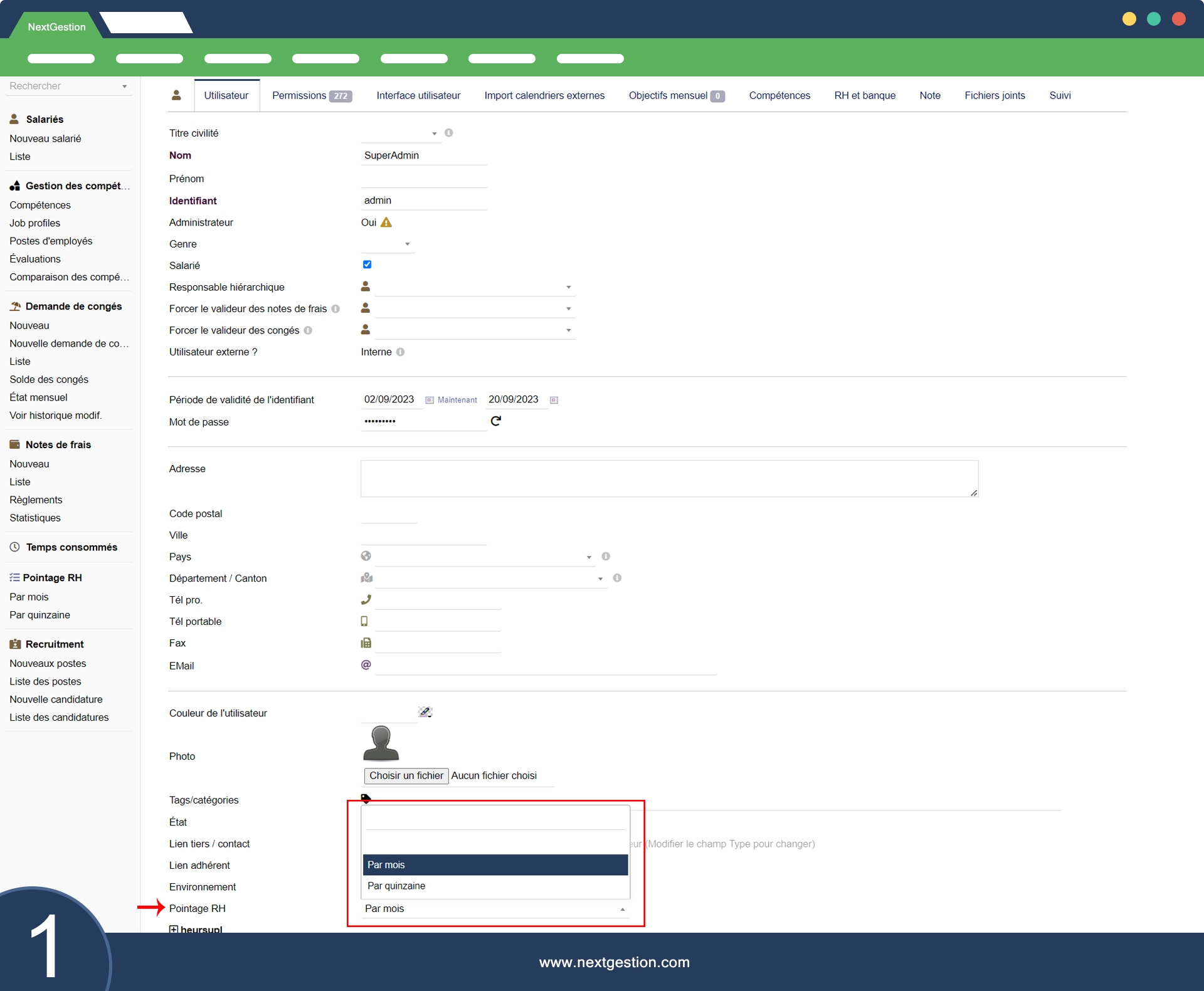Open the user color picker icon

pos(425,712)
